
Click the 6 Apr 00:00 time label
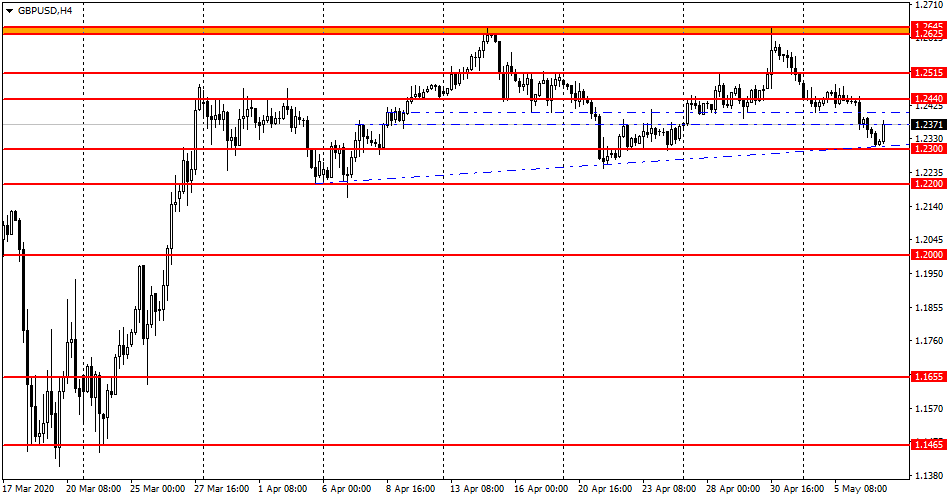click(345, 490)
